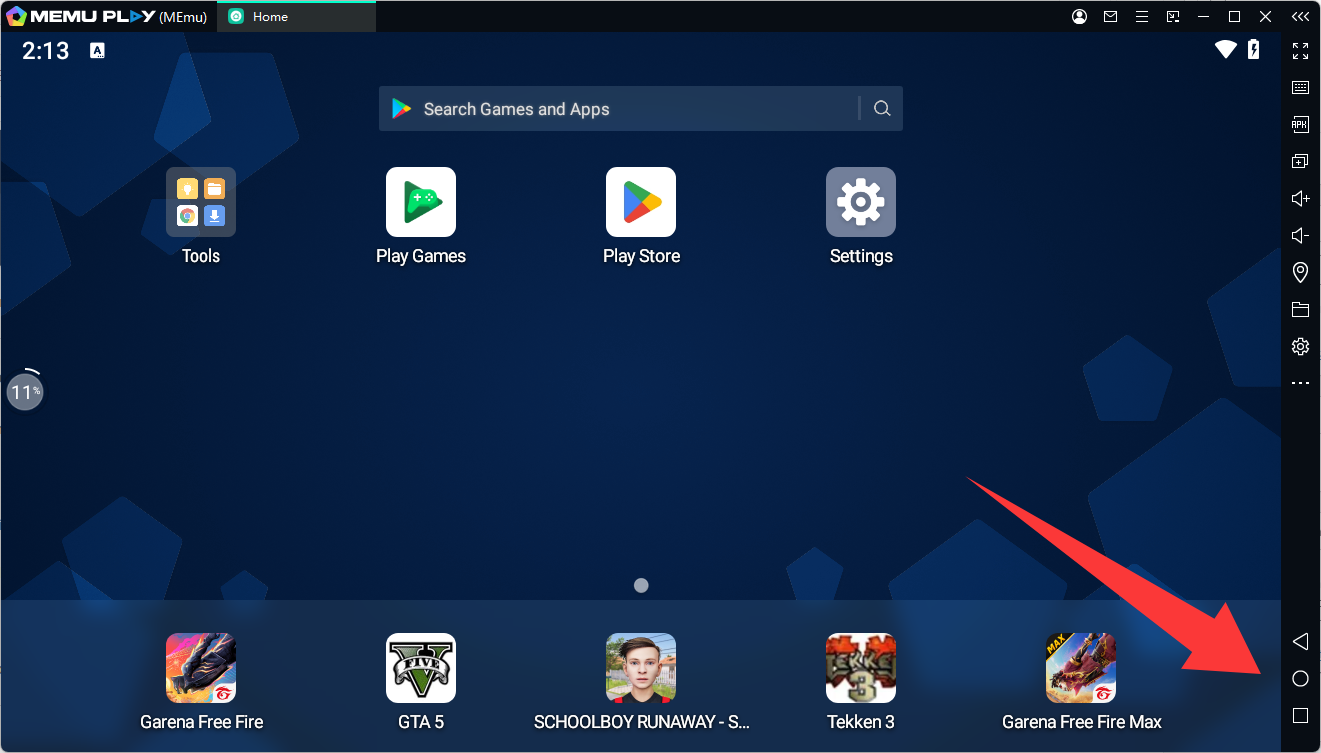1321x753 pixels.
Task: Open SCHOOLBOY RUNAWAY game
Action: (x=641, y=668)
